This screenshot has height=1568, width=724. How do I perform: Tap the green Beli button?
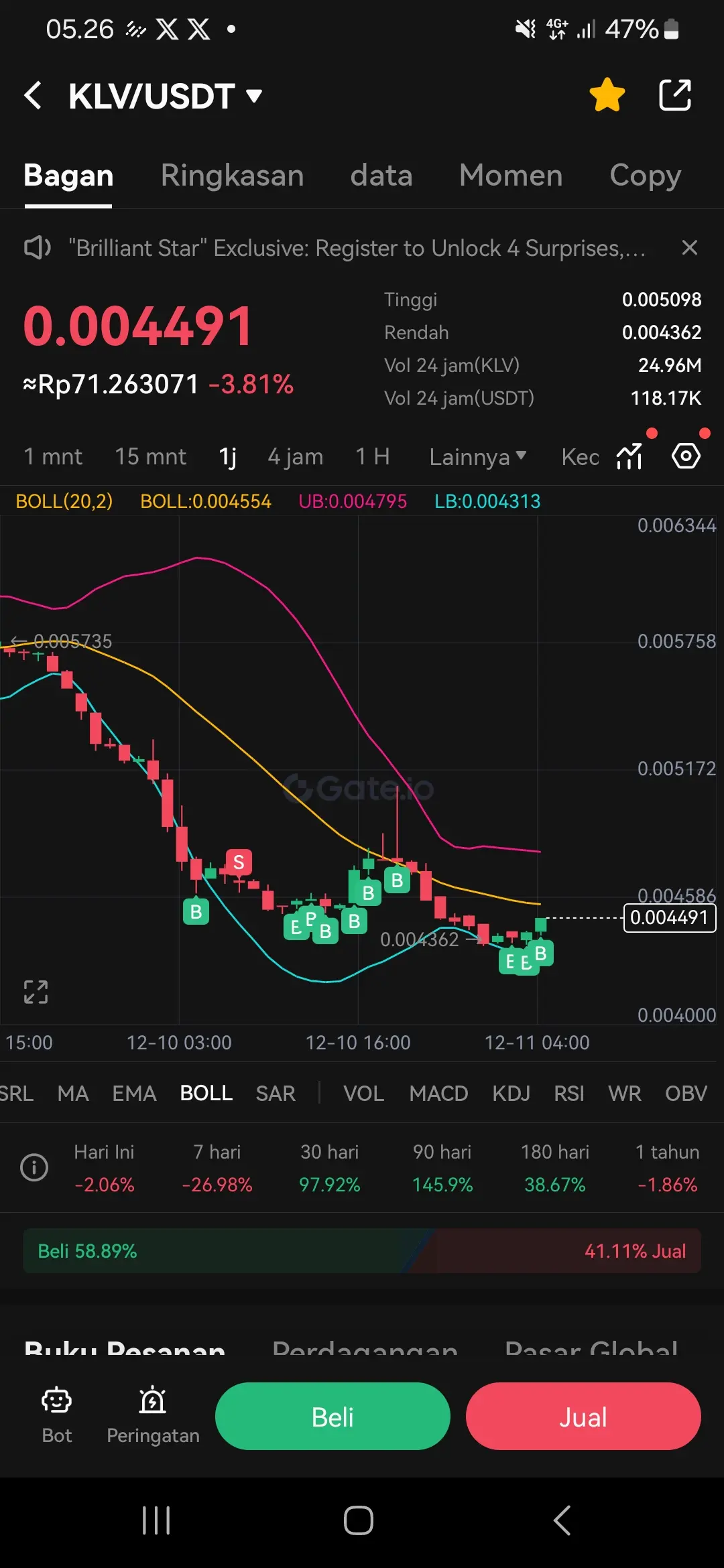pyautogui.click(x=333, y=1417)
